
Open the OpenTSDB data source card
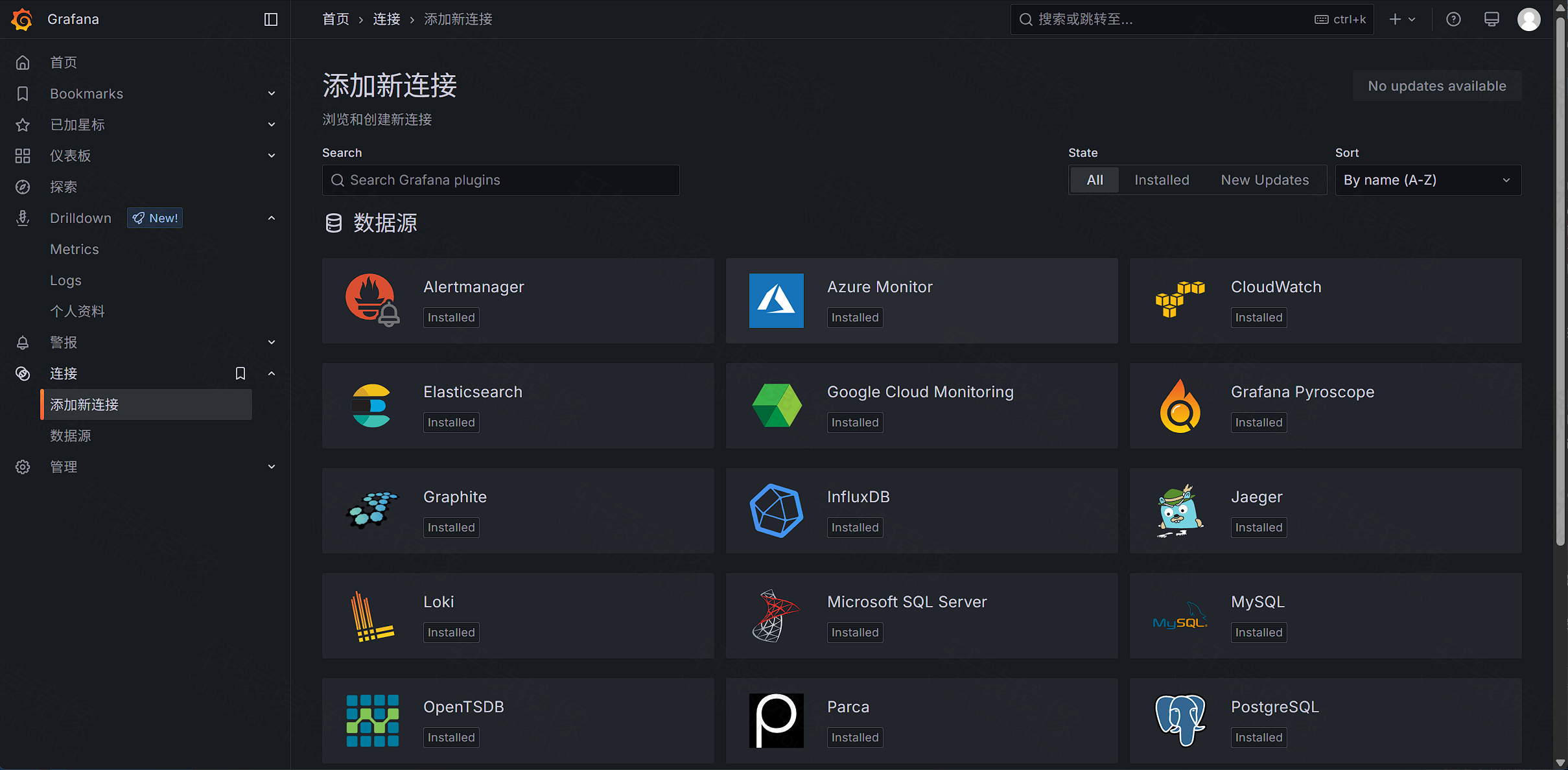[x=518, y=721]
